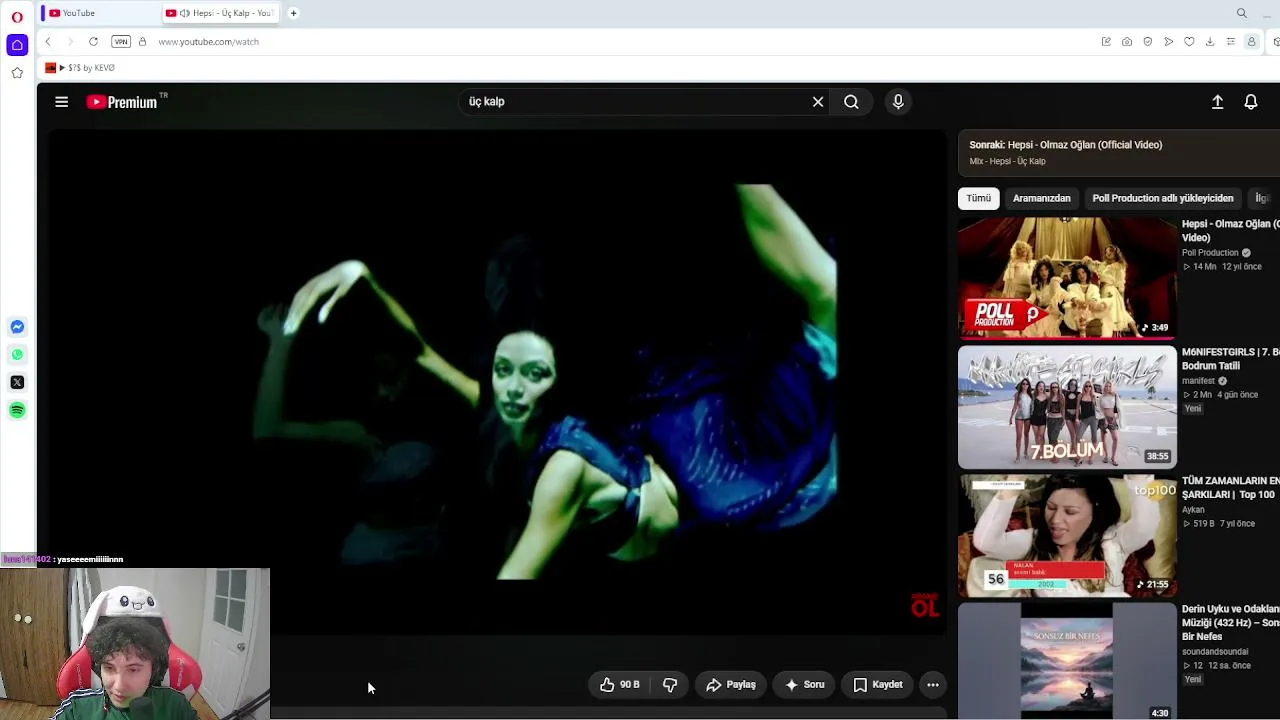Open the YouTube guide hamburger menu
The image size is (1280, 720).
click(x=62, y=102)
